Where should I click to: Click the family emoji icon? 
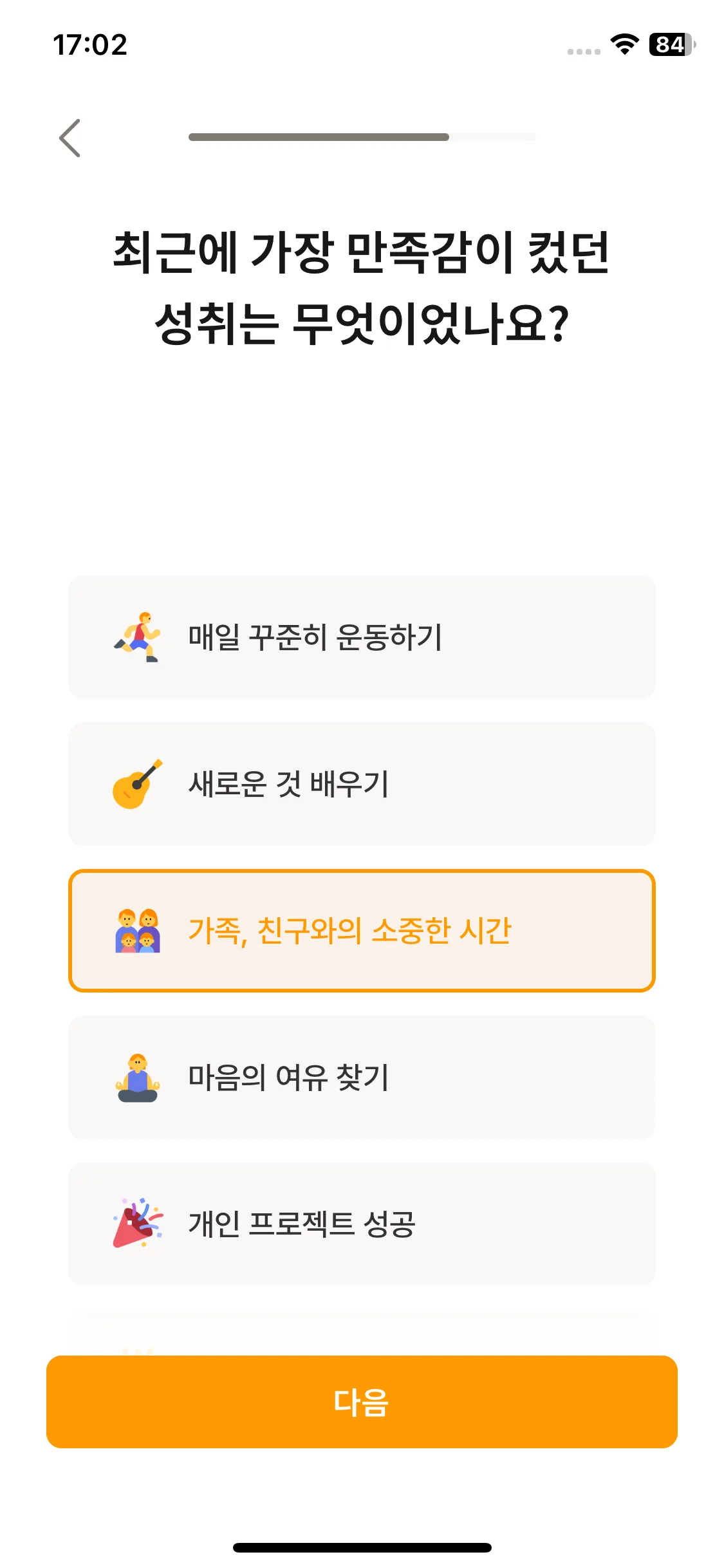(x=137, y=931)
